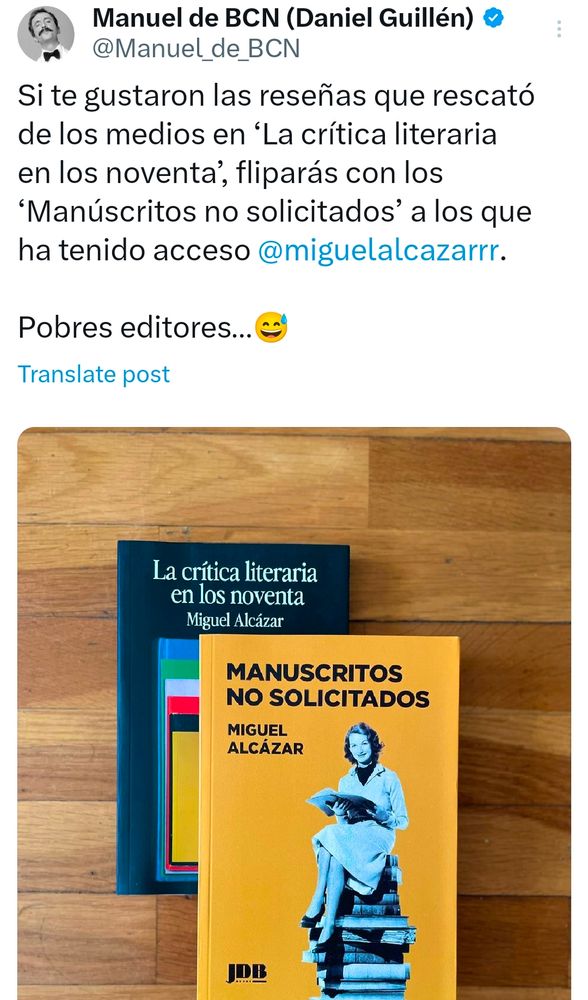
Task: Click the blue verified badge icon
Action: pyautogui.click(x=493, y=18)
